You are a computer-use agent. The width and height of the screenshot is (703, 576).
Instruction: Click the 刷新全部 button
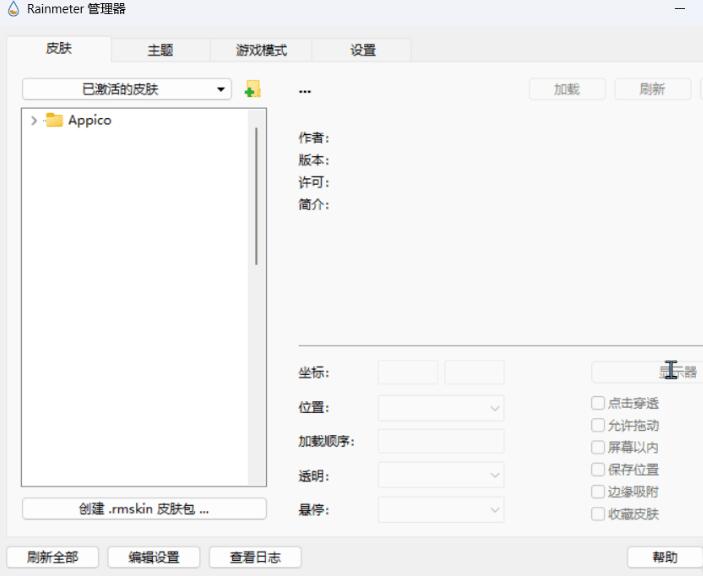point(52,558)
